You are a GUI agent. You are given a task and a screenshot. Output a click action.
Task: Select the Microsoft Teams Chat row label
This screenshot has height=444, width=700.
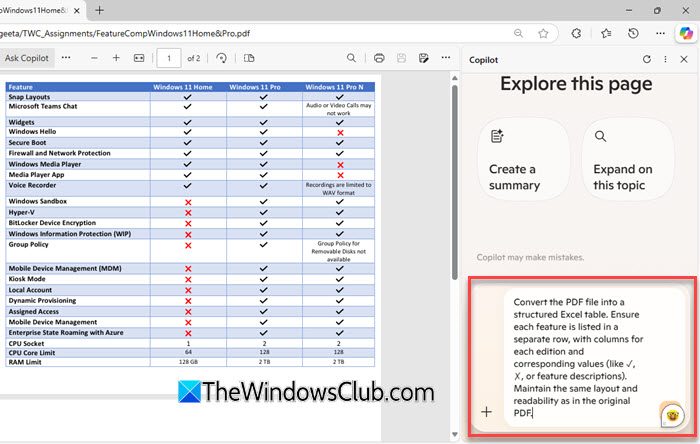(x=43, y=106)
